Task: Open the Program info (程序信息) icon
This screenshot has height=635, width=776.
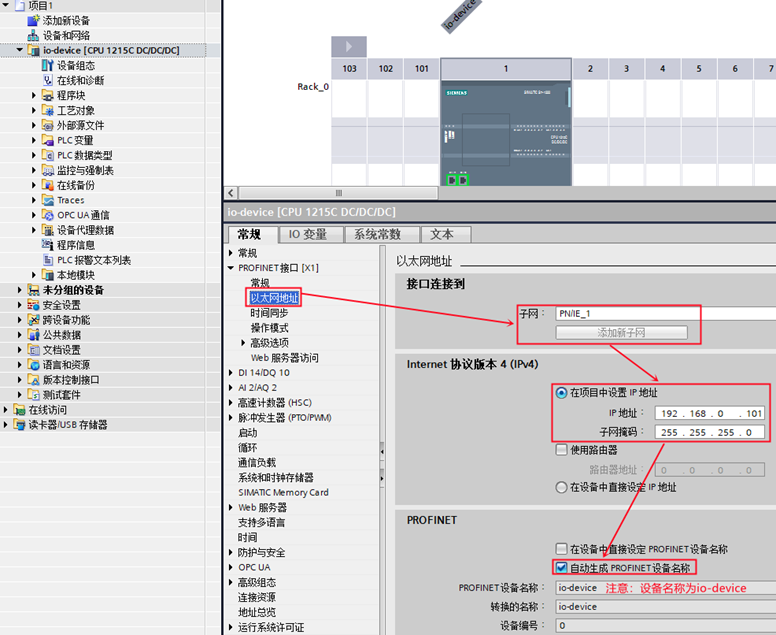Action: coord(48,245)
